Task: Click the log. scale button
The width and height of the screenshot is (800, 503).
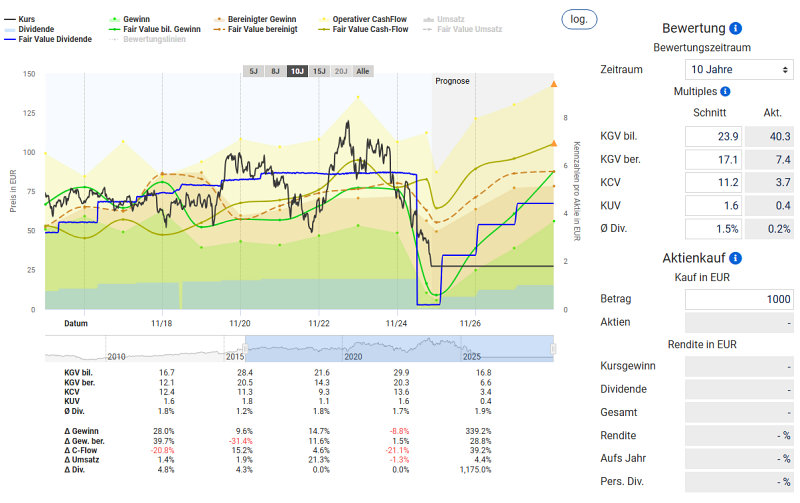Action: tap(579, 19)
